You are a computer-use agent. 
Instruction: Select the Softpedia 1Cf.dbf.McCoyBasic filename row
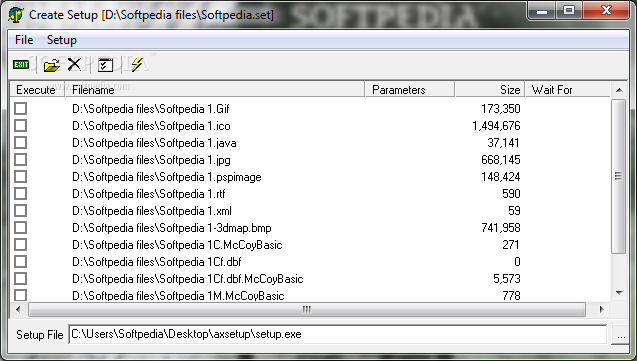[188, 279]
